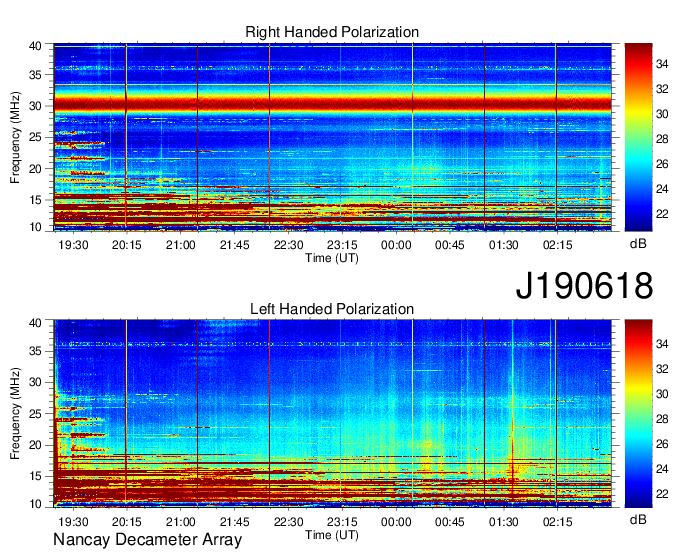Click "01:30" time tick of Right Handed plot
The height and width of the screenshot is (552, 680).
click(503, 245)
